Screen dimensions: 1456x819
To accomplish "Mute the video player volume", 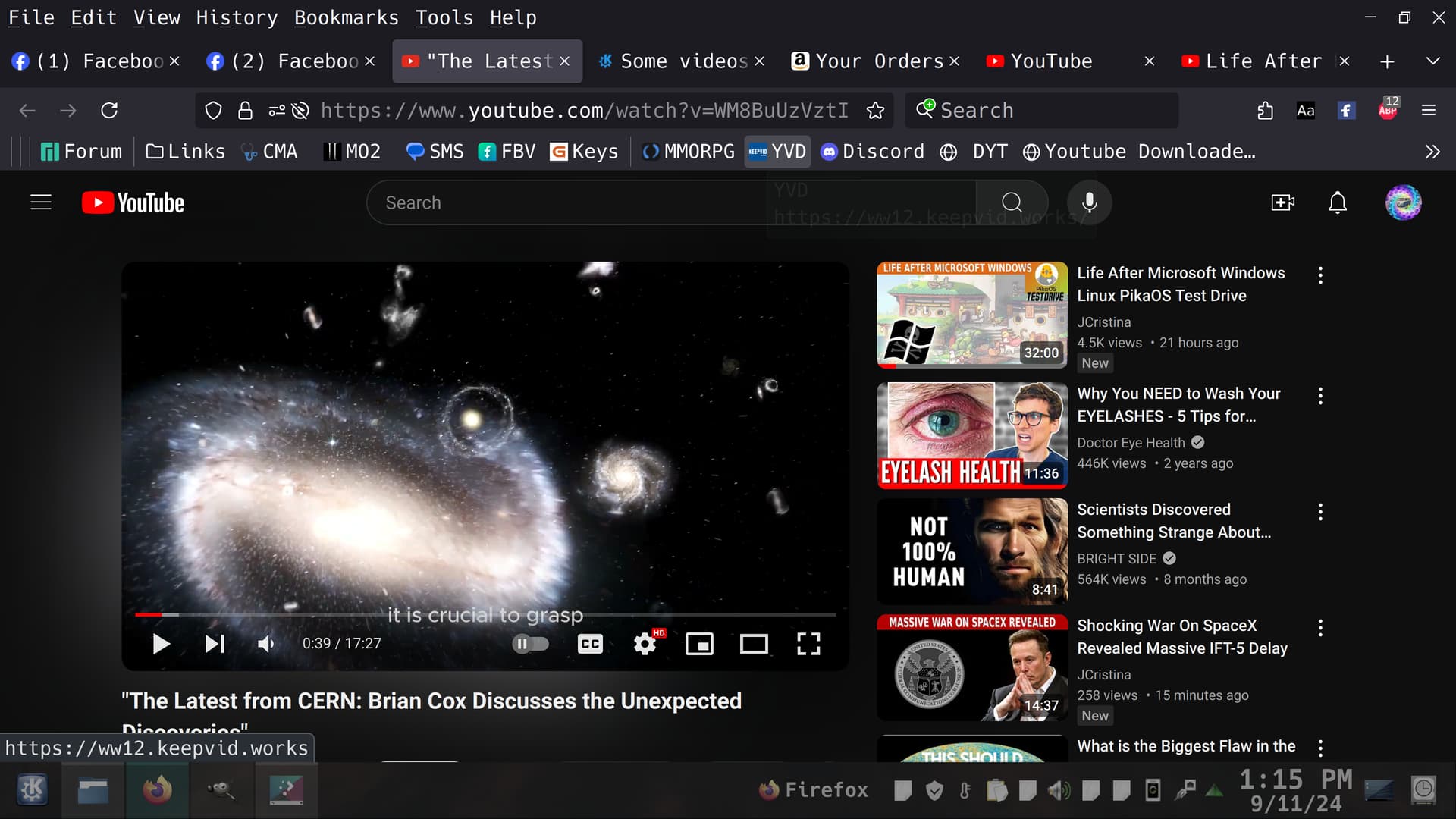I will (x=265, y=644).
